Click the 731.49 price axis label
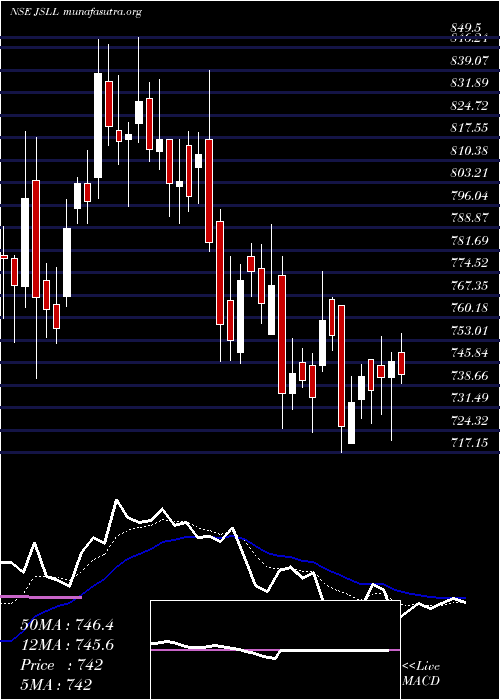Viewport: 500px width, 700px height. click(469, 398)
